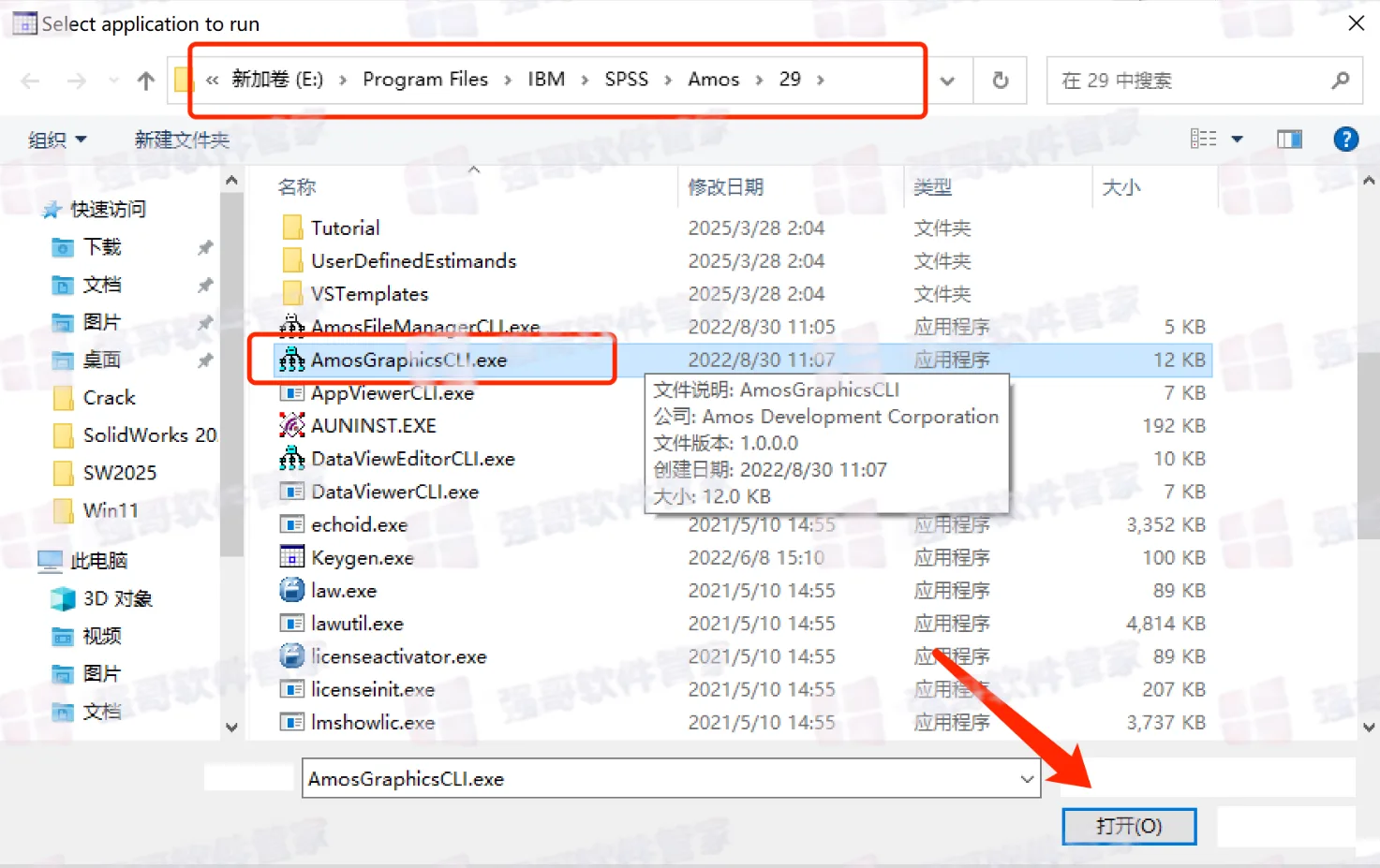This screenshot has height=868, width=1380.
Task: Open 快速访问 in the navigation pane
Action: [x=96, y=209]
